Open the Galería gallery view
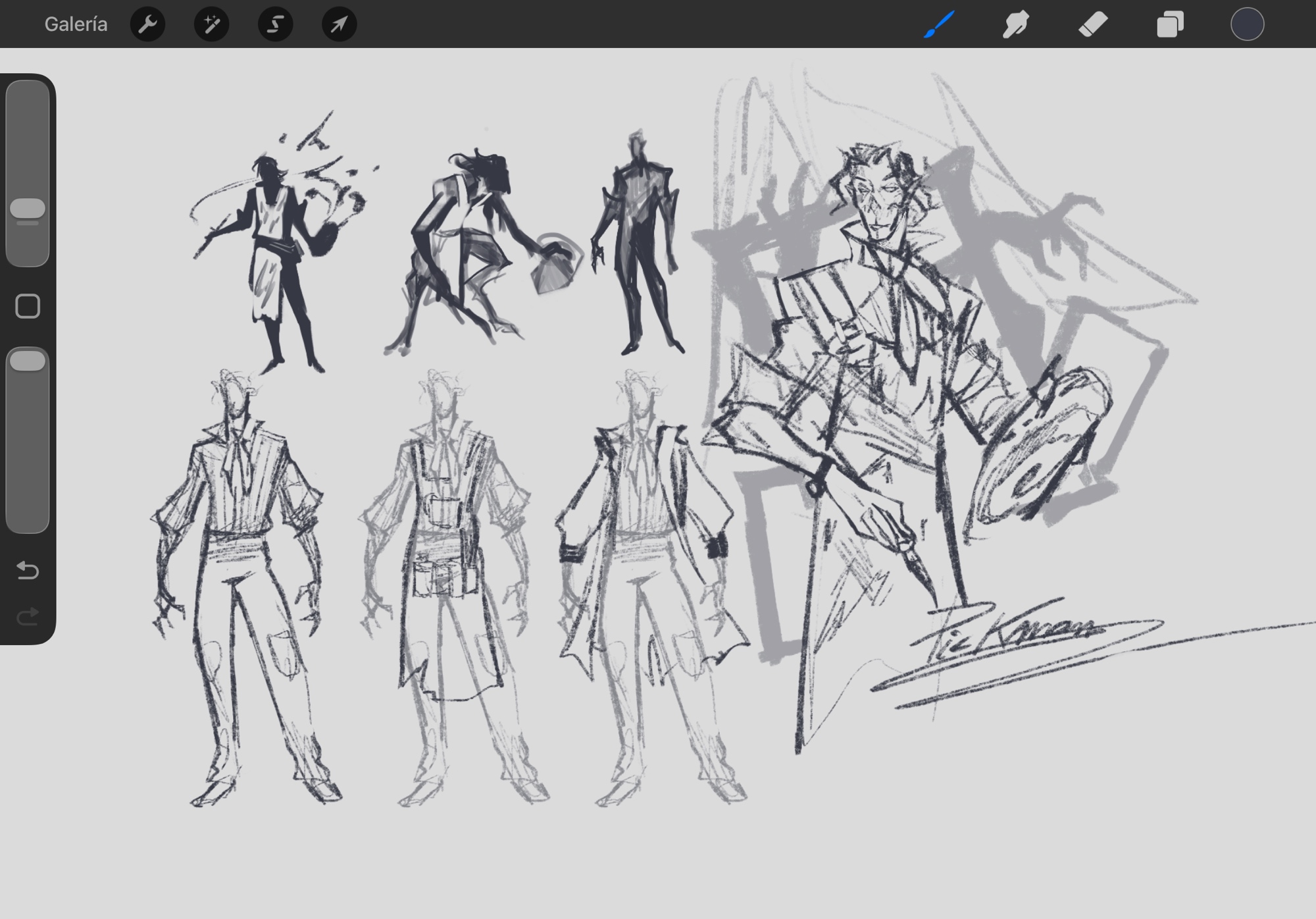Viewport: 1316px width, 919px height. point(76,24)
